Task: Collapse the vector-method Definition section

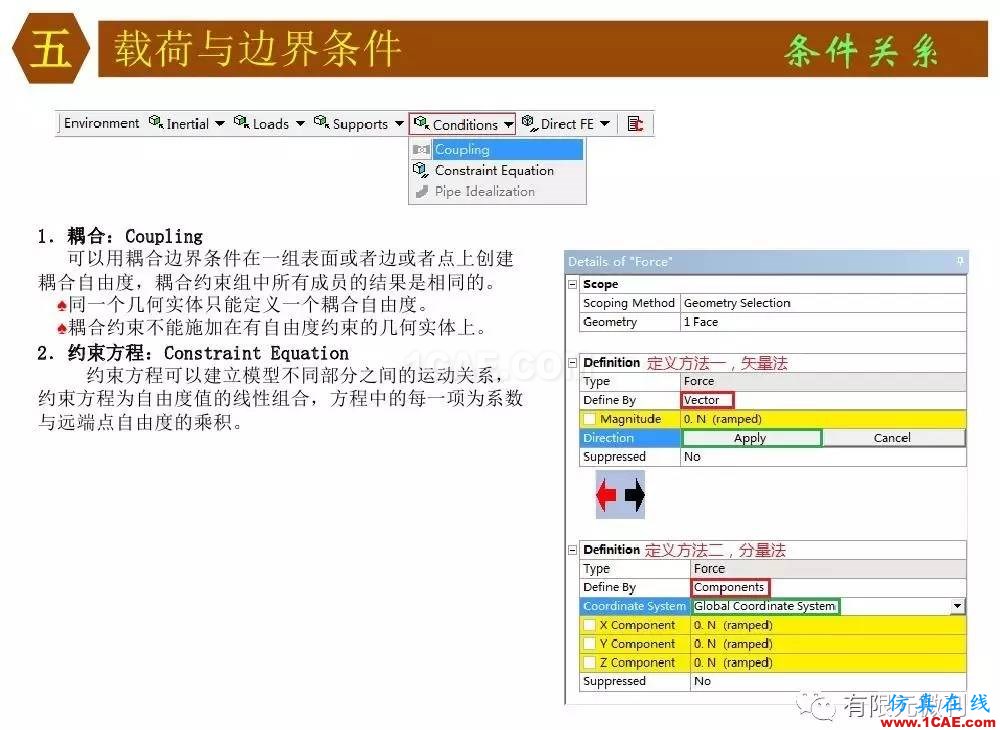Action: [x=573, y=362]
